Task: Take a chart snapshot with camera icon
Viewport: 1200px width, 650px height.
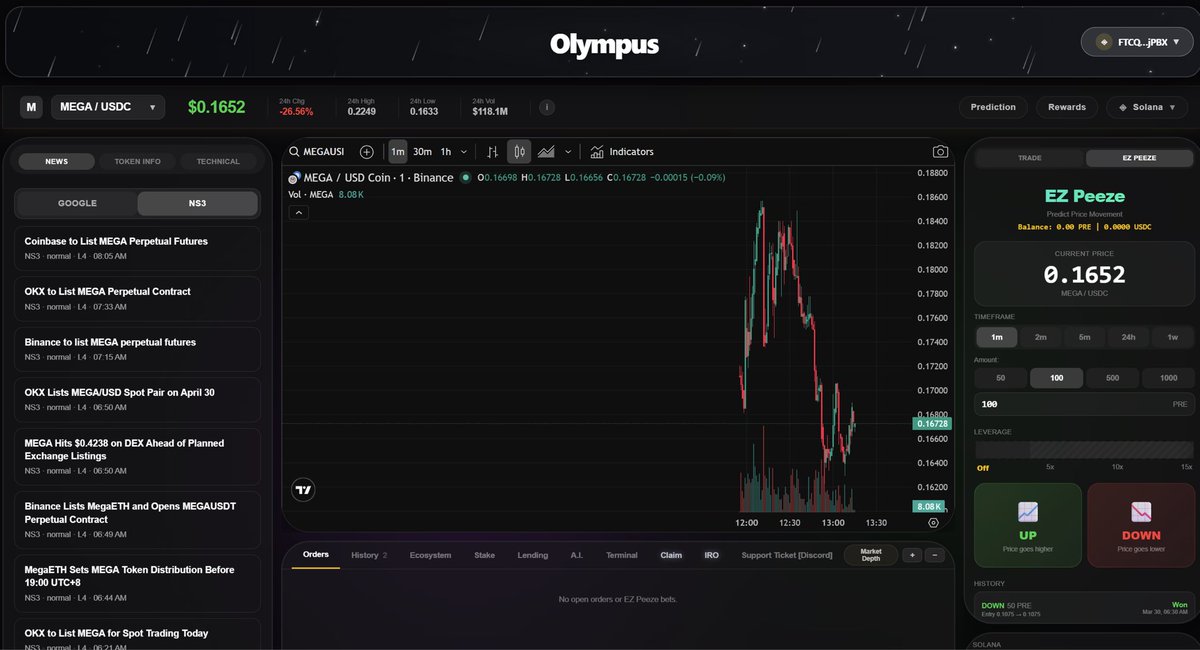Action: pyautogui.click(x=940, y=152)
